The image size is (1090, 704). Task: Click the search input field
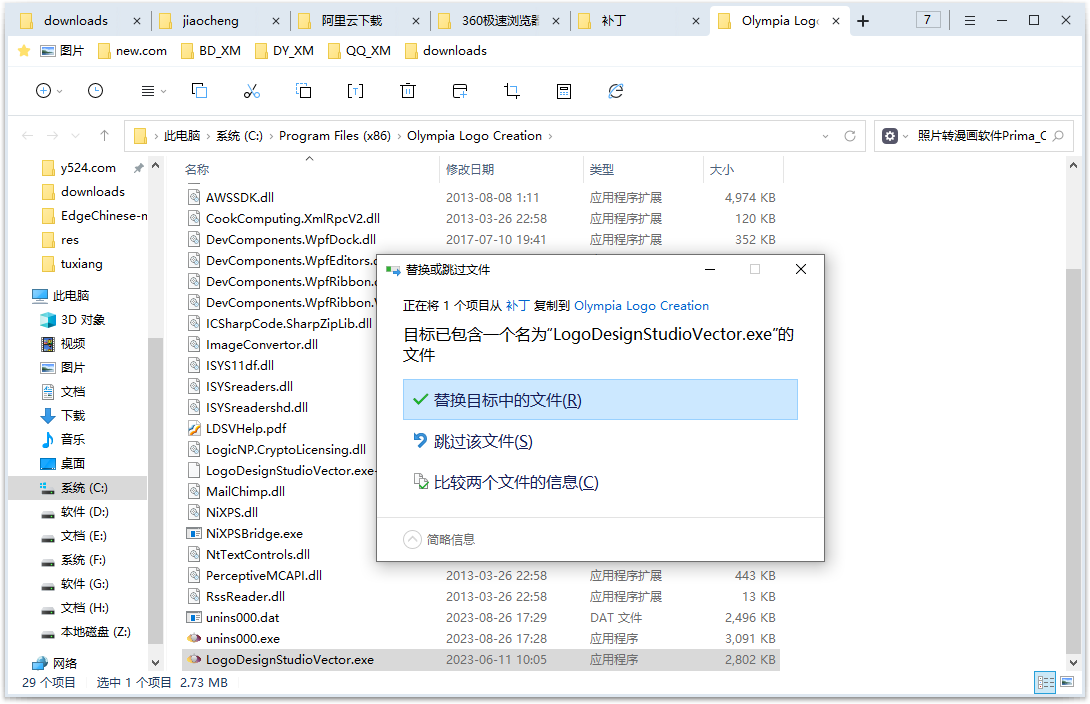(x=982, y=136)
